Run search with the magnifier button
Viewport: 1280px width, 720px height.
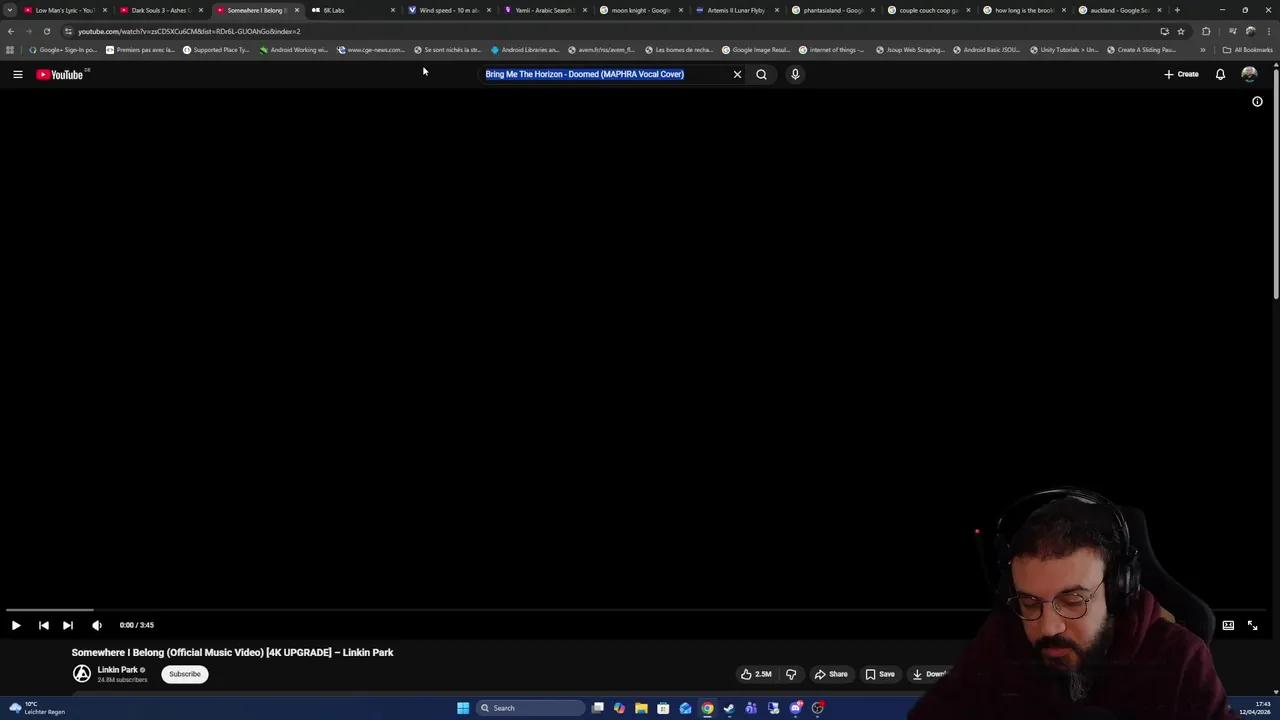[761, 74]
